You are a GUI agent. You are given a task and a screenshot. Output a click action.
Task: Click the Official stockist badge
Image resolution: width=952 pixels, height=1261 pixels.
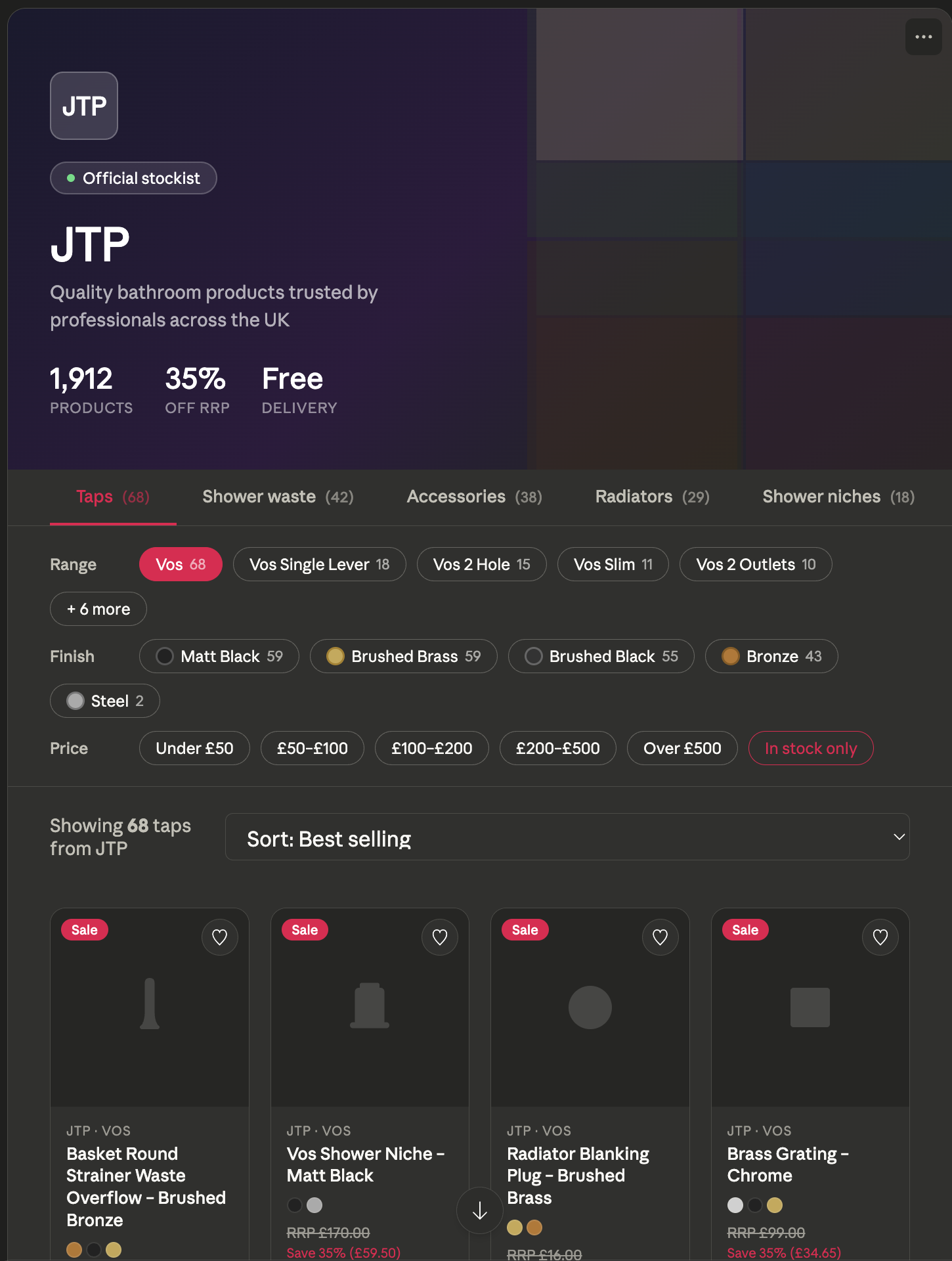pos(133,178)
